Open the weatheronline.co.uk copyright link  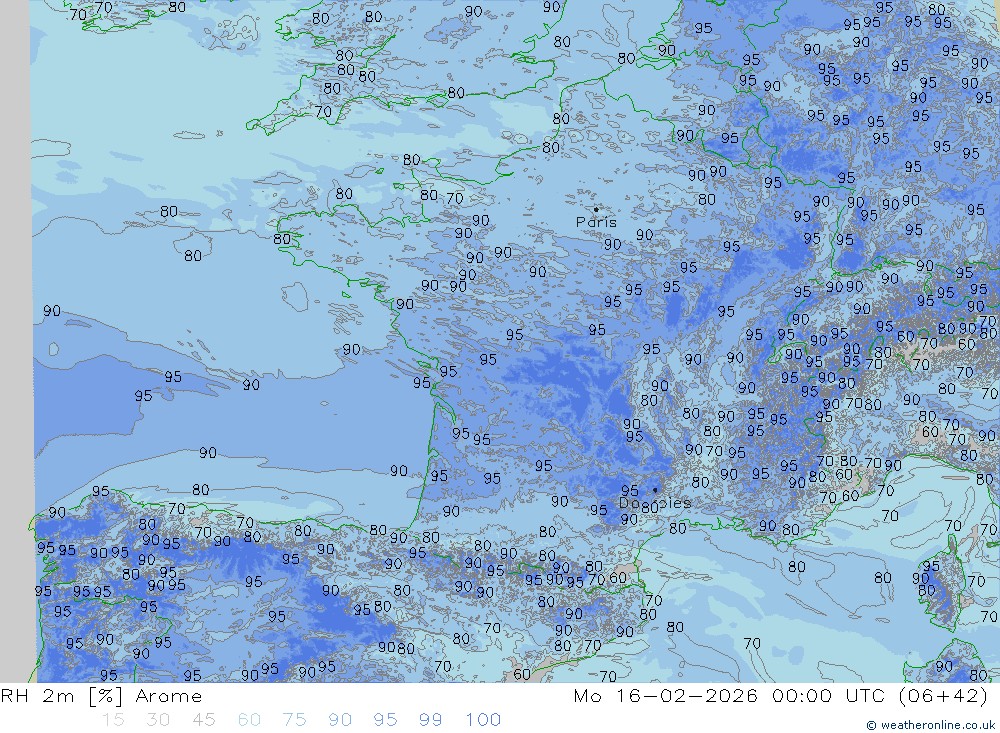(930, 725)
